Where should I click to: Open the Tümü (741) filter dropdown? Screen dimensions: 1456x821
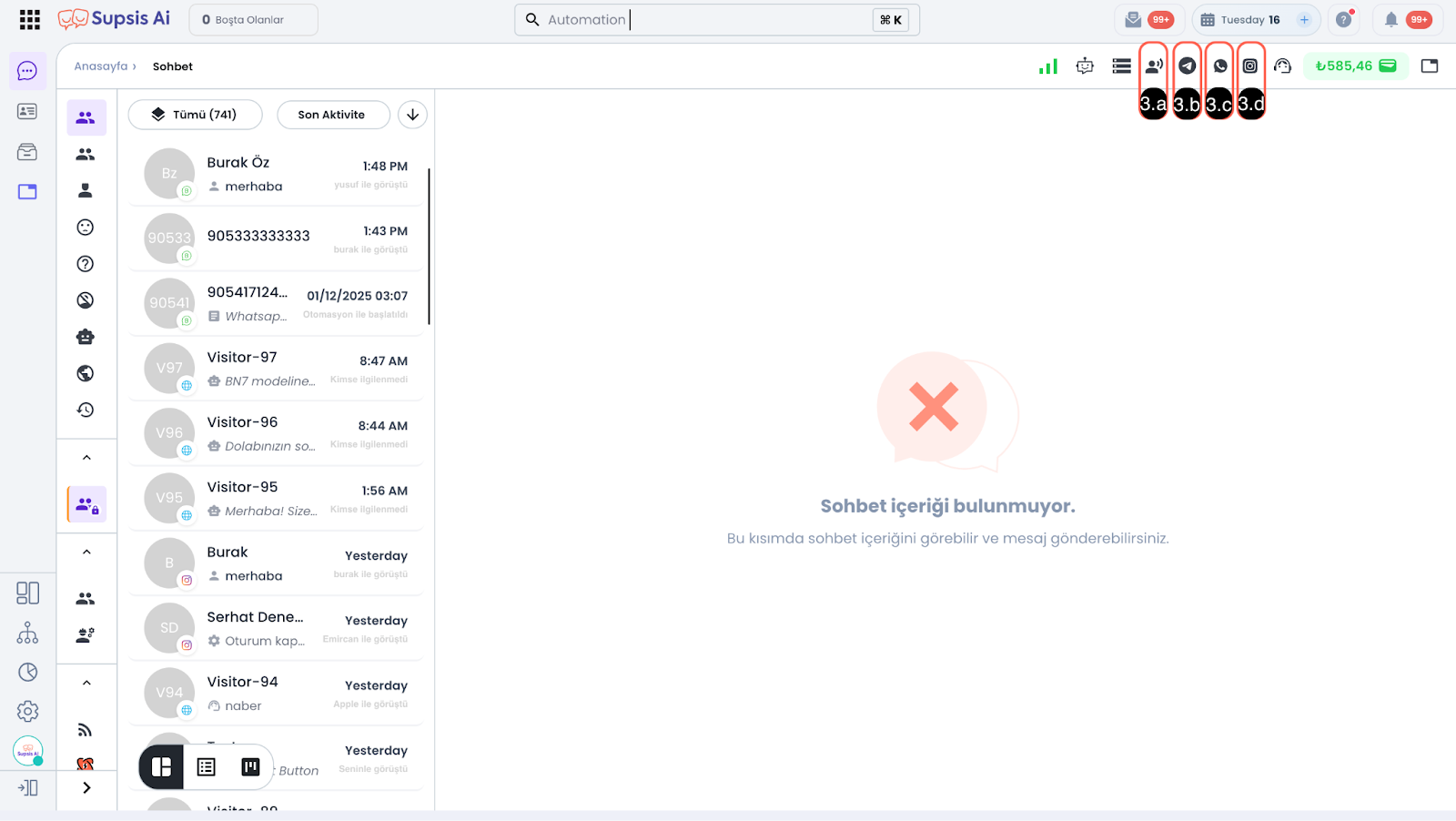(x=195, y=115)
